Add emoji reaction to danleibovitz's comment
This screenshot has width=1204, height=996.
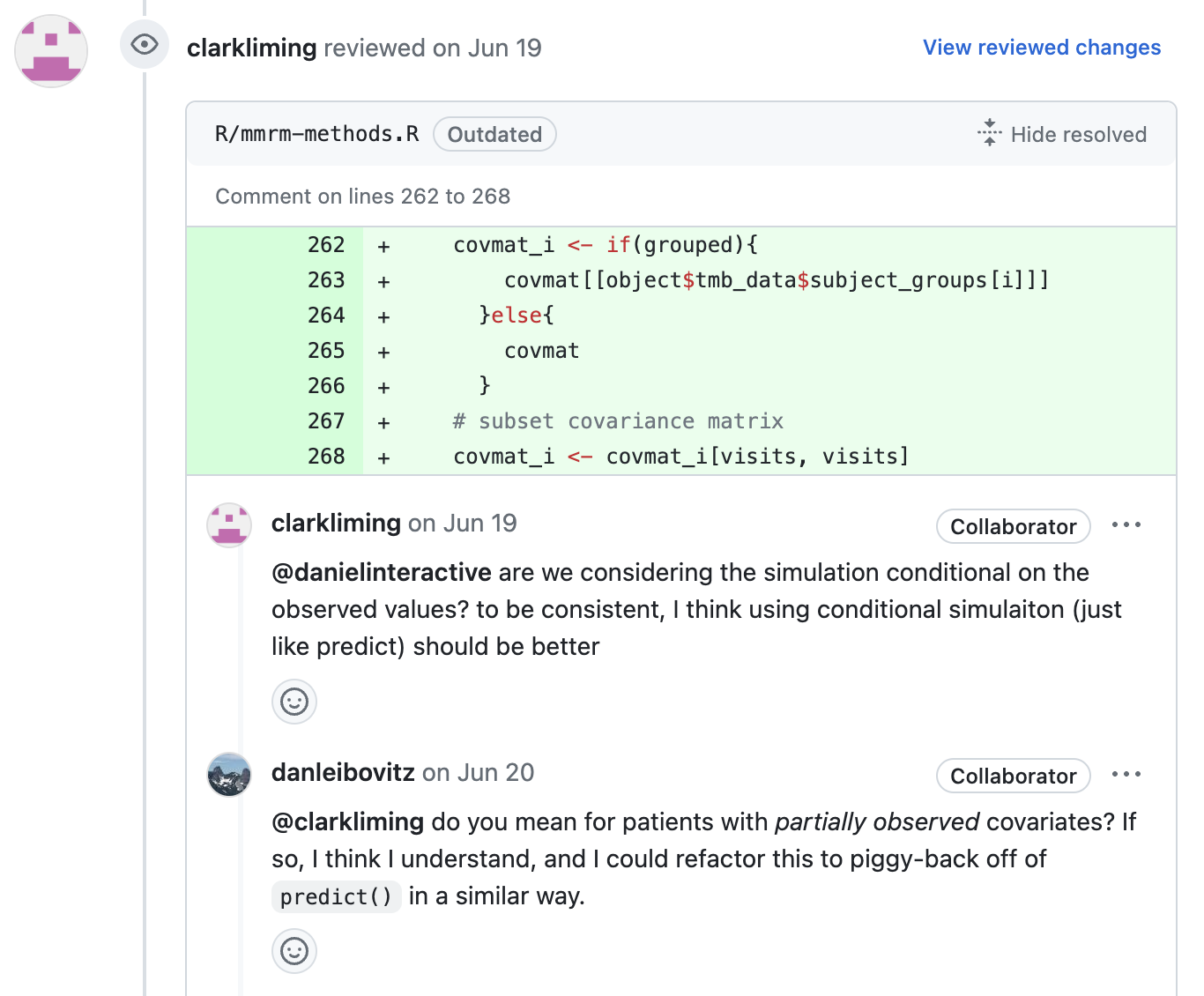tap(294, 951)
